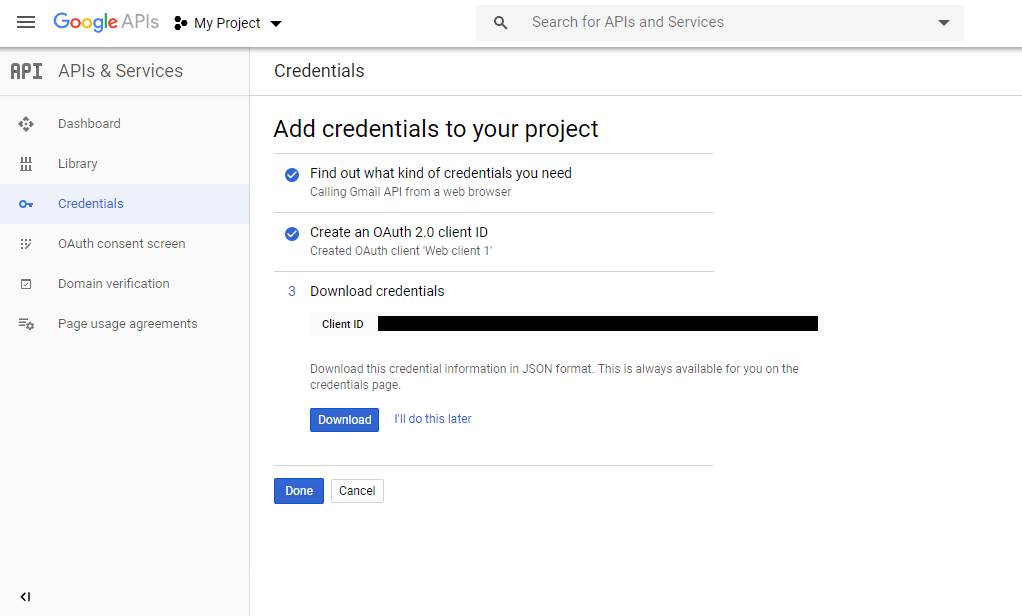Open OAuth consent screen page

tap(124, 244)
